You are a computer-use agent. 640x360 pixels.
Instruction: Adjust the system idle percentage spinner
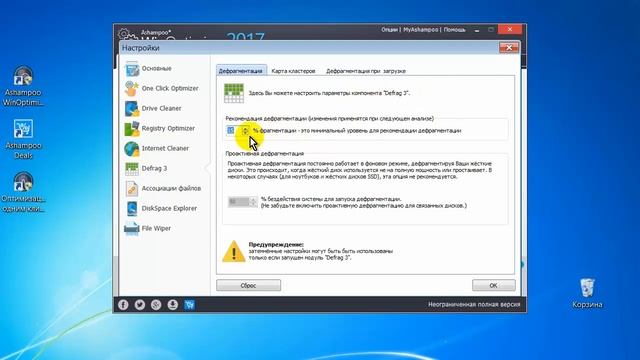pyautogui.click(x=253, y=202)
